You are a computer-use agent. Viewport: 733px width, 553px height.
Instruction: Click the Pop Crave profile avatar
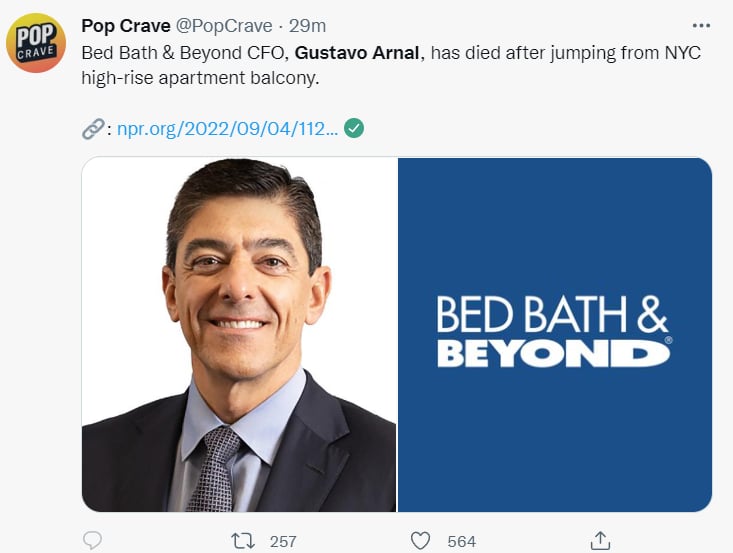36,43
